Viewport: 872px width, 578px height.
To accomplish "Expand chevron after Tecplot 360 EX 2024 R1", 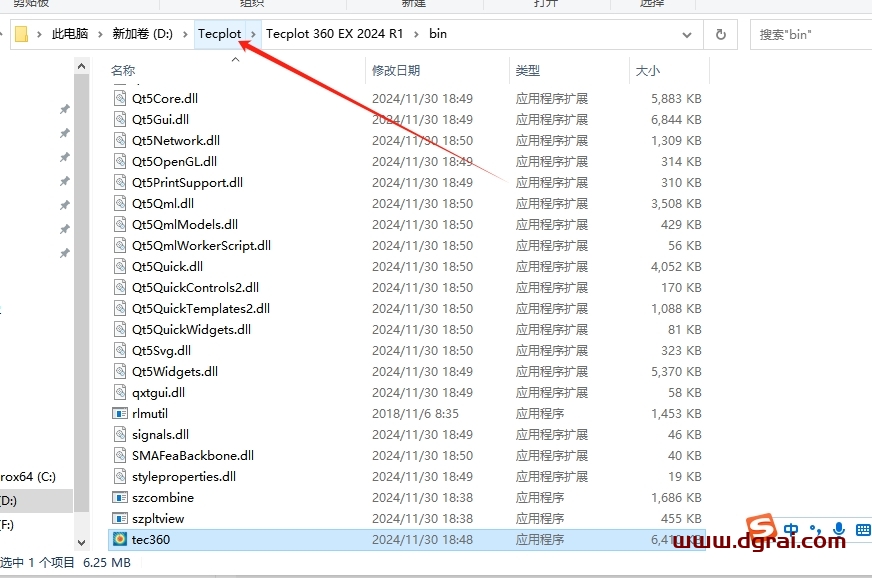I will point(416,34).
